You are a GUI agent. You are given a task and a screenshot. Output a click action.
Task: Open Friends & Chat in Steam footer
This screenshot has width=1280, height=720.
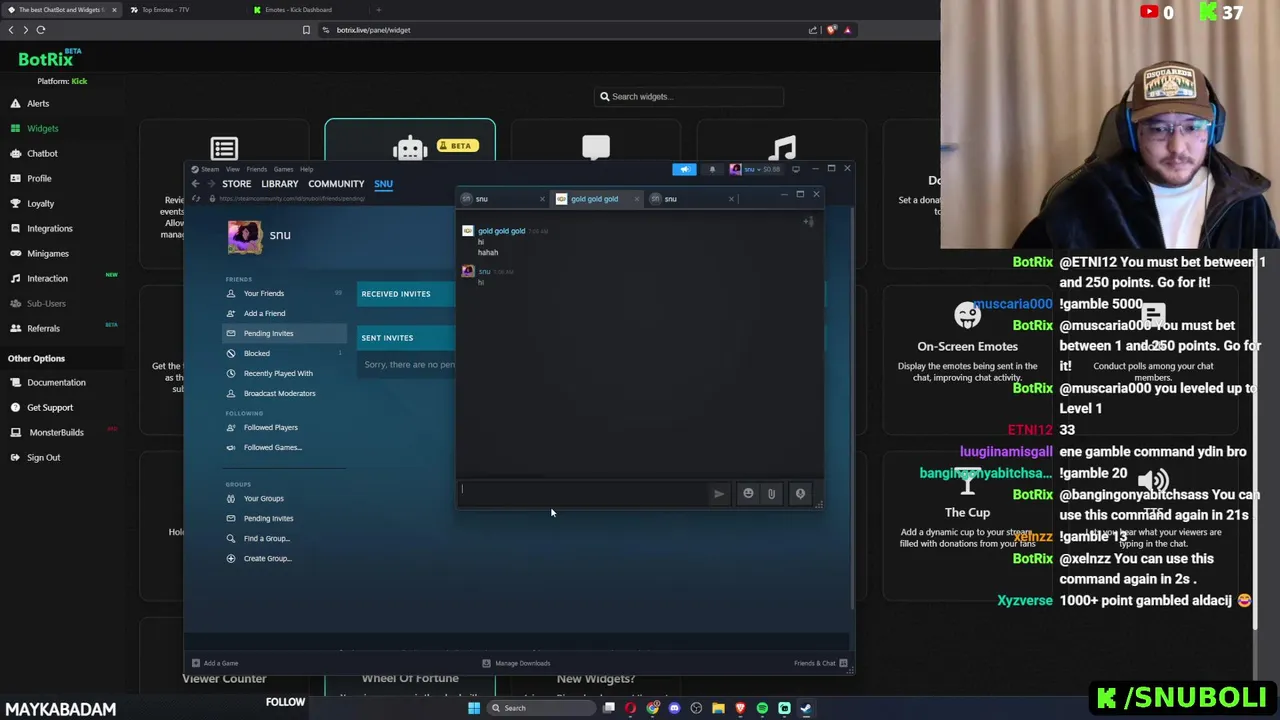click(x=820, y=663)
